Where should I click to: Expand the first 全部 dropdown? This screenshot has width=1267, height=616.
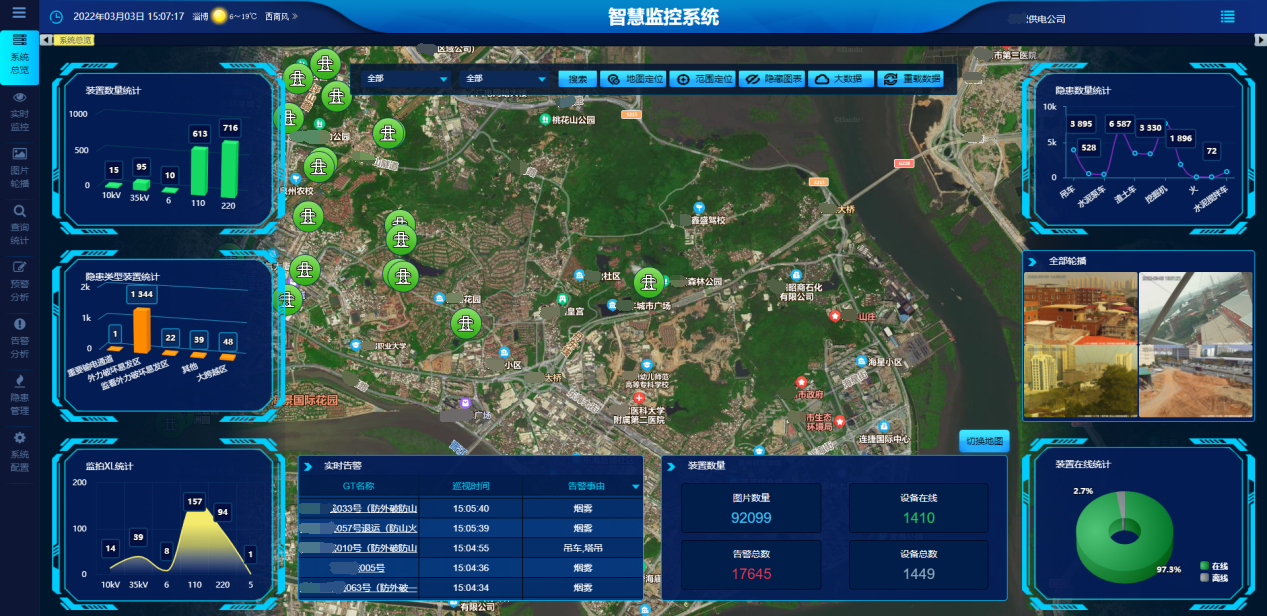(x=406, y=79)
